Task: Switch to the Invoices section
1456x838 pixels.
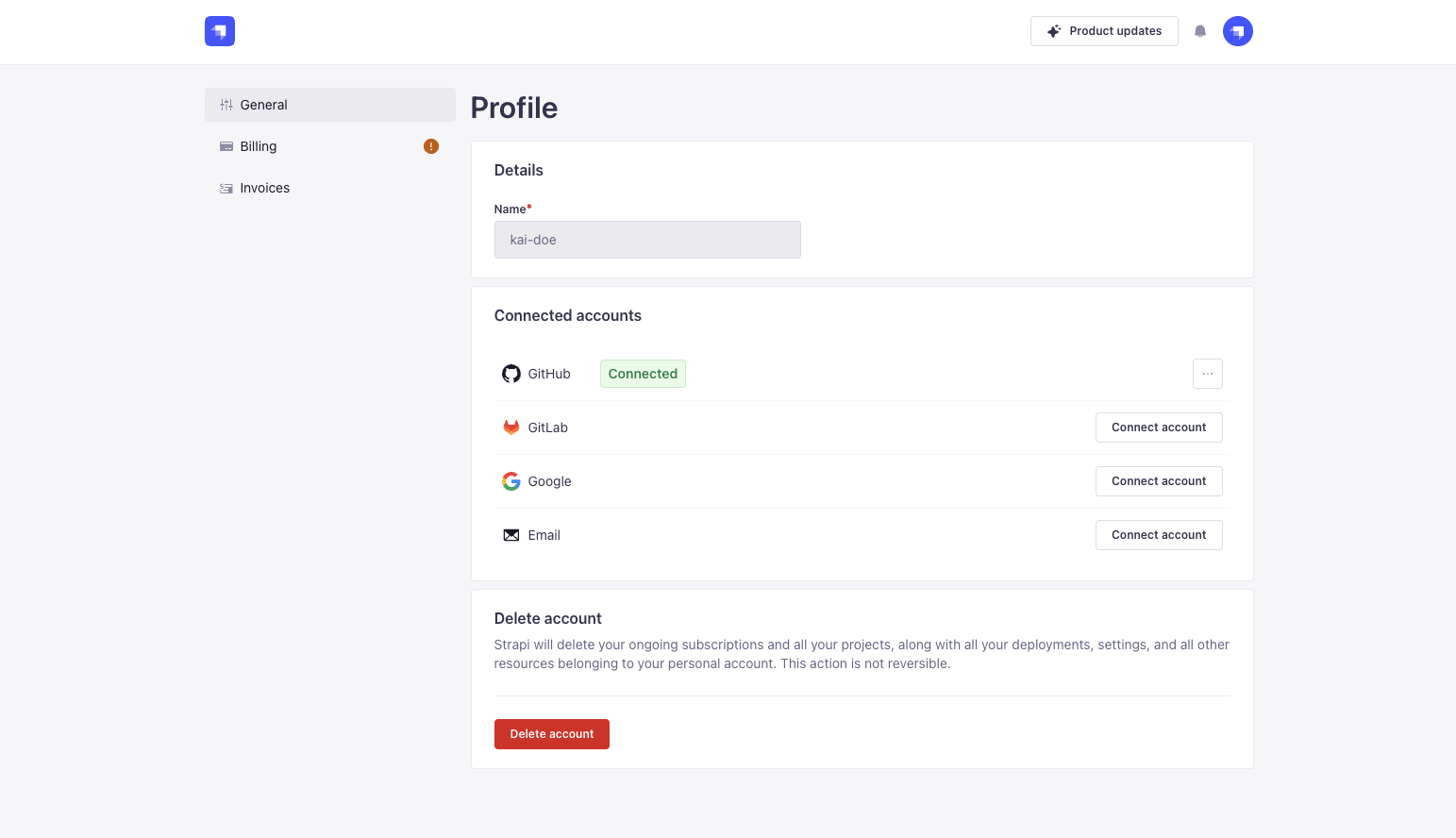Action: (x=264, y=188)
